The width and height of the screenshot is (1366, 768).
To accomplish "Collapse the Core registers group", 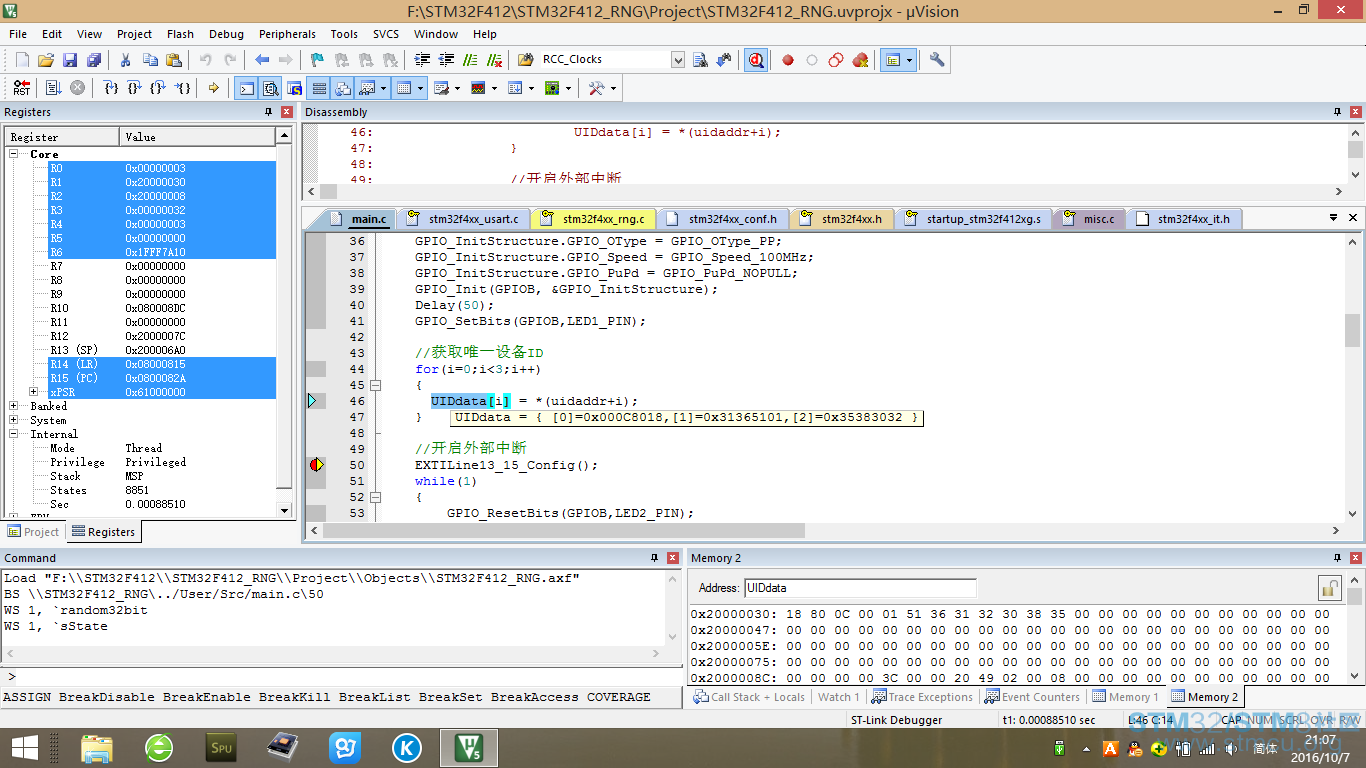I will tap(14, 154).
